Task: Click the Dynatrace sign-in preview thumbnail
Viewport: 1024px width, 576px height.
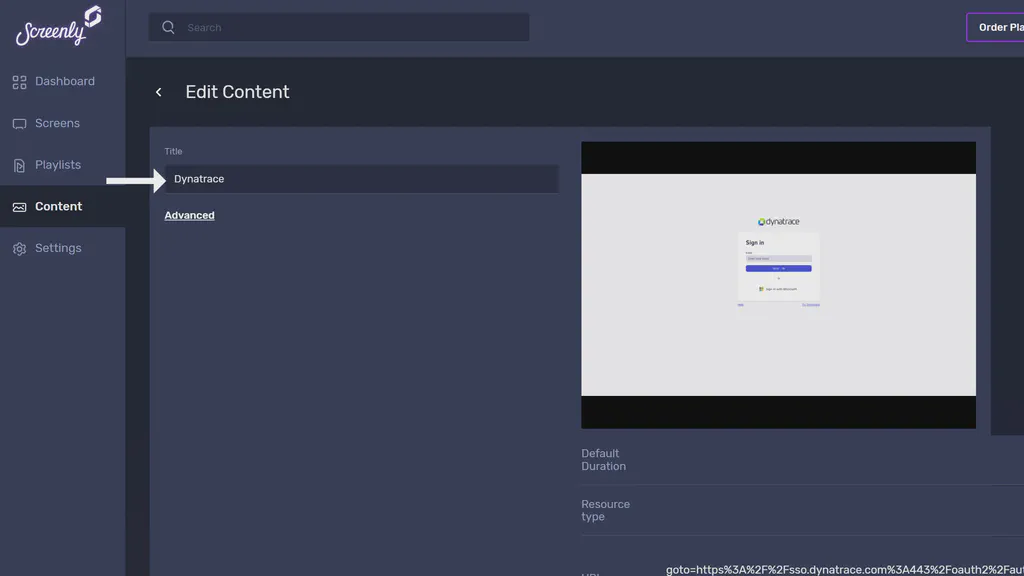Action: point(778,283)
